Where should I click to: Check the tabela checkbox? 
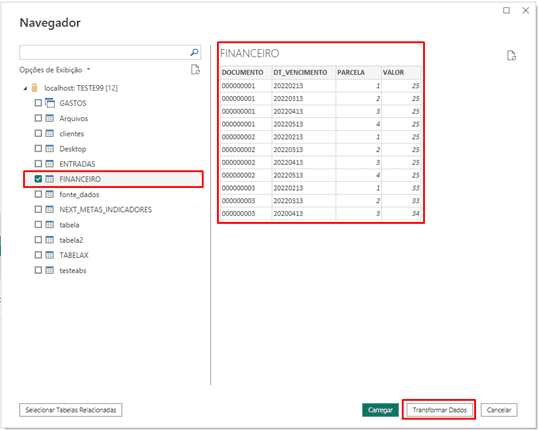tap(38, 224)
